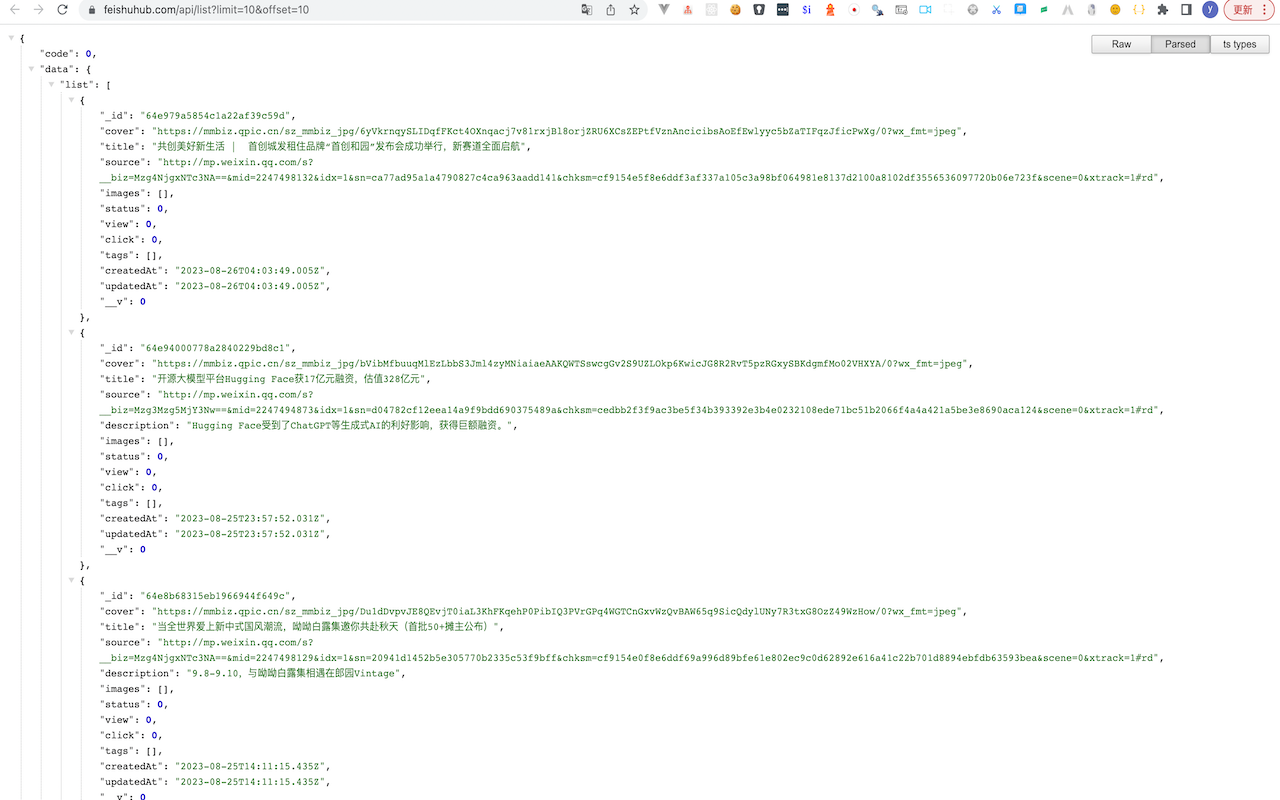
Task: Click inside the address bar
Action: point(300,10)
